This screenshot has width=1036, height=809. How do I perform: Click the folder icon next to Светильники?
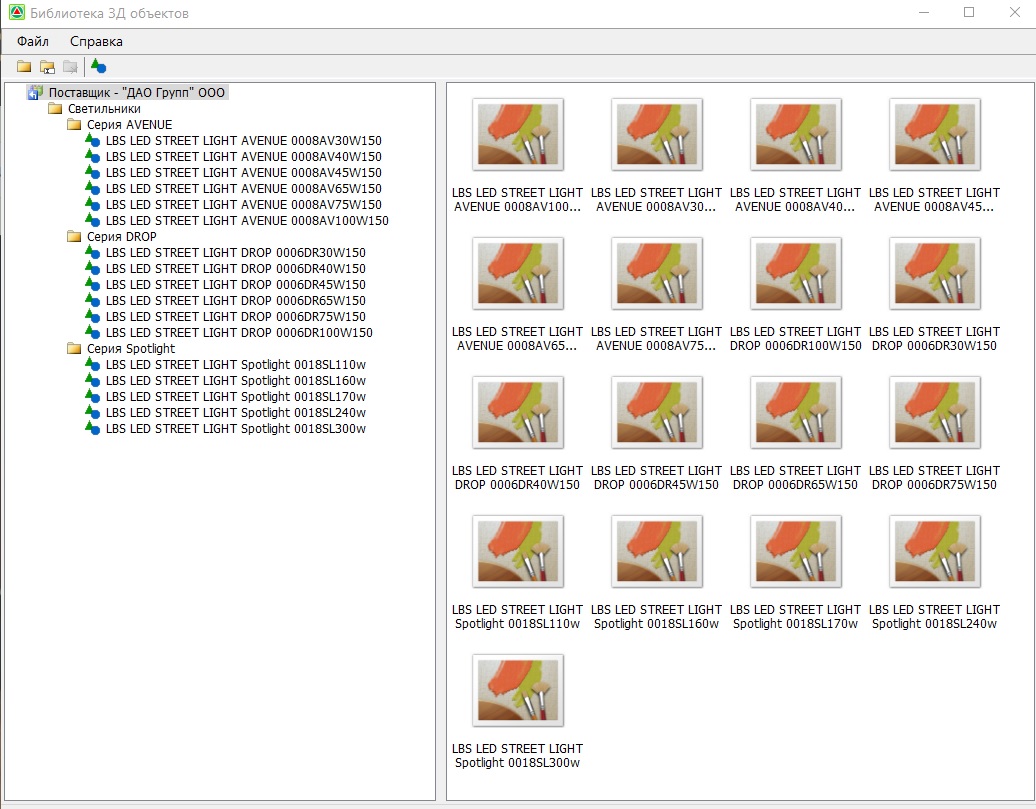pyautogui.click(x=55, y=108)
